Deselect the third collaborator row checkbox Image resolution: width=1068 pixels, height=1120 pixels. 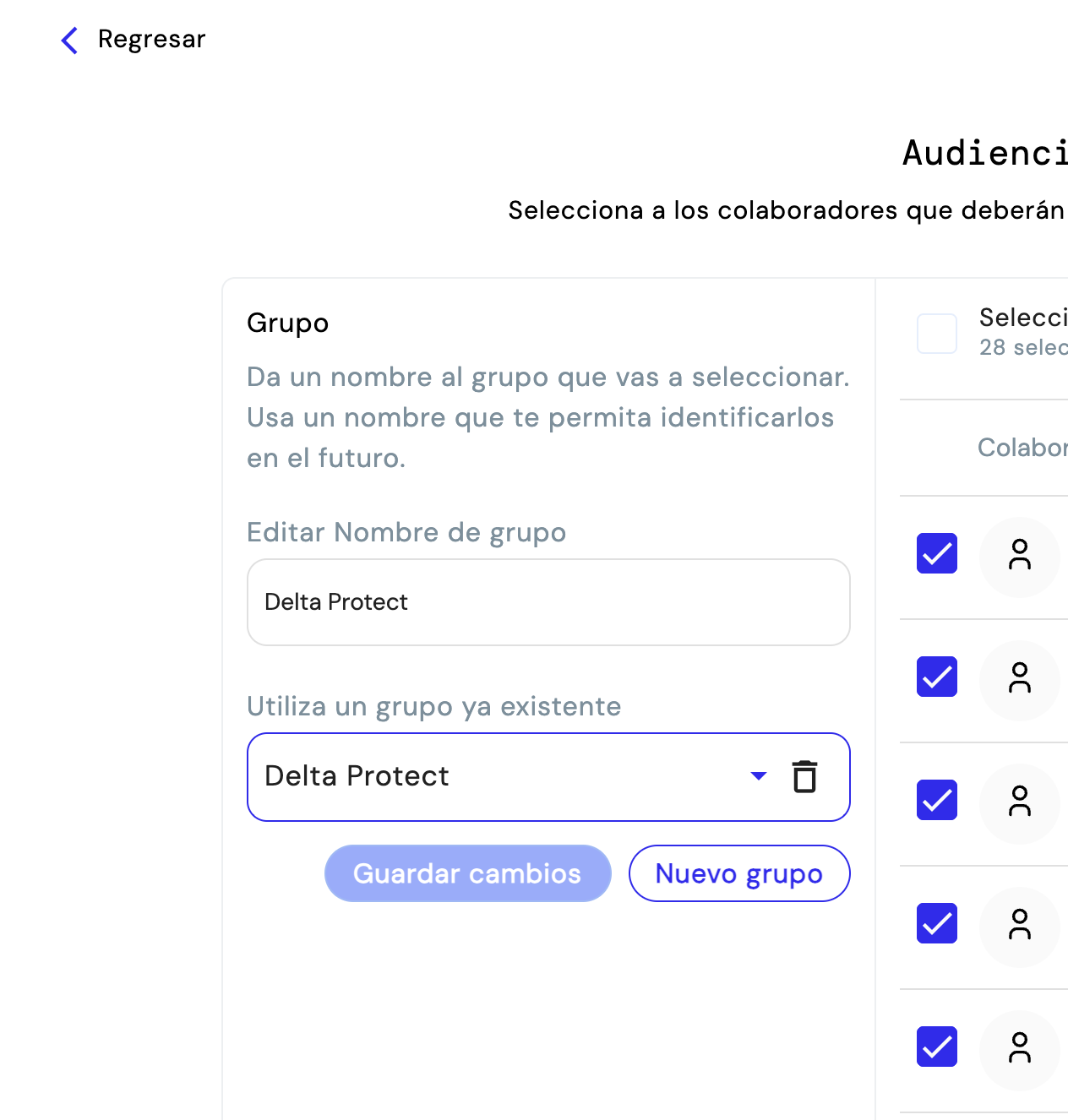[937, 800]
